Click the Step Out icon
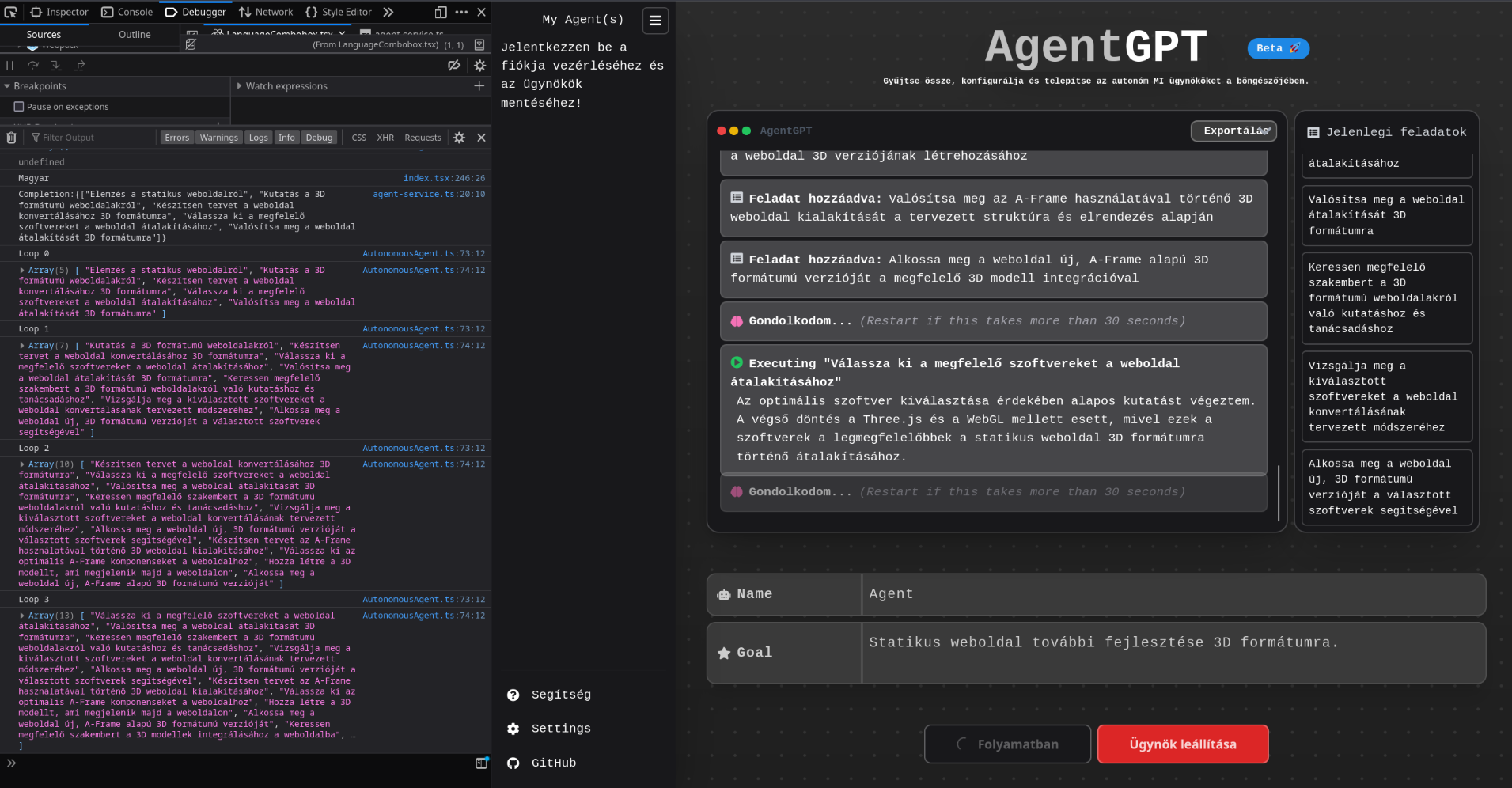This screenshot has width=1512, height=788. (x=80, y=66)
